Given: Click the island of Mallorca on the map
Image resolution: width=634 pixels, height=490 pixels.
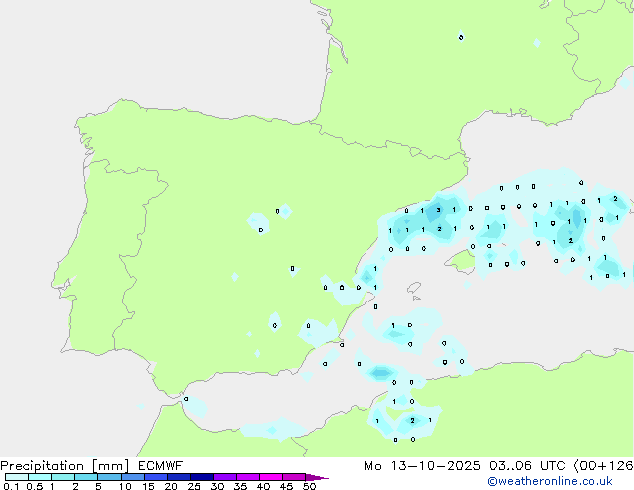Looking at the screenshot, I should (x=460, y=262).
